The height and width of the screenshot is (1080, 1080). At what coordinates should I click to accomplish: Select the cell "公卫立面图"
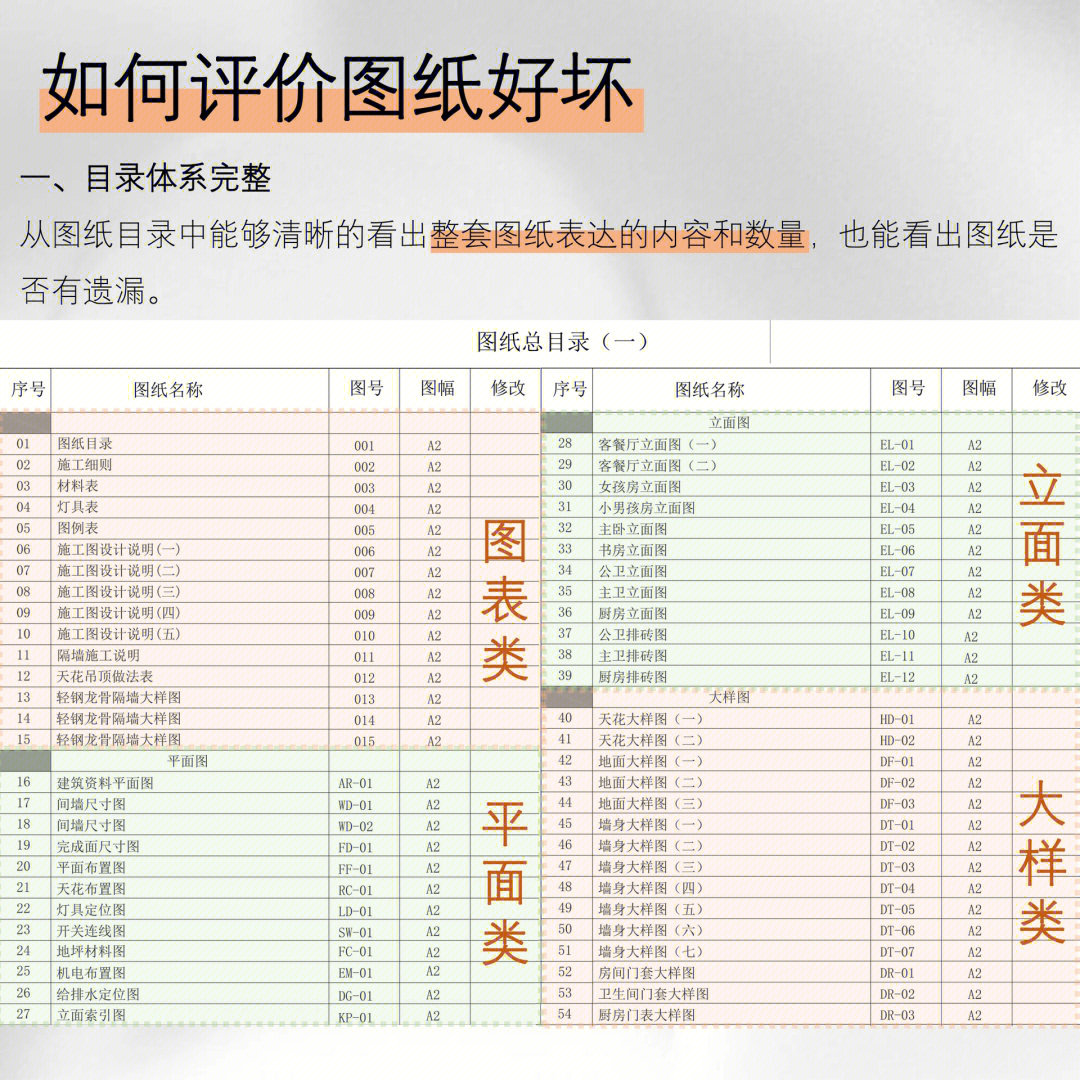tap(633, 571)
